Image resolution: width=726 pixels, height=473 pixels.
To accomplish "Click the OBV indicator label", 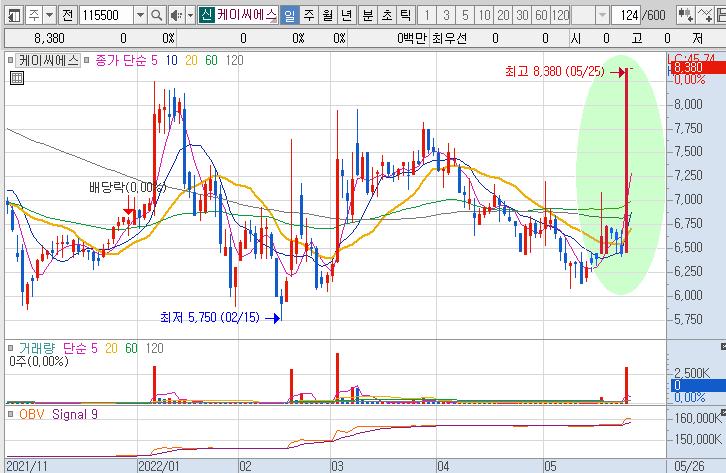I will [31, 414].
